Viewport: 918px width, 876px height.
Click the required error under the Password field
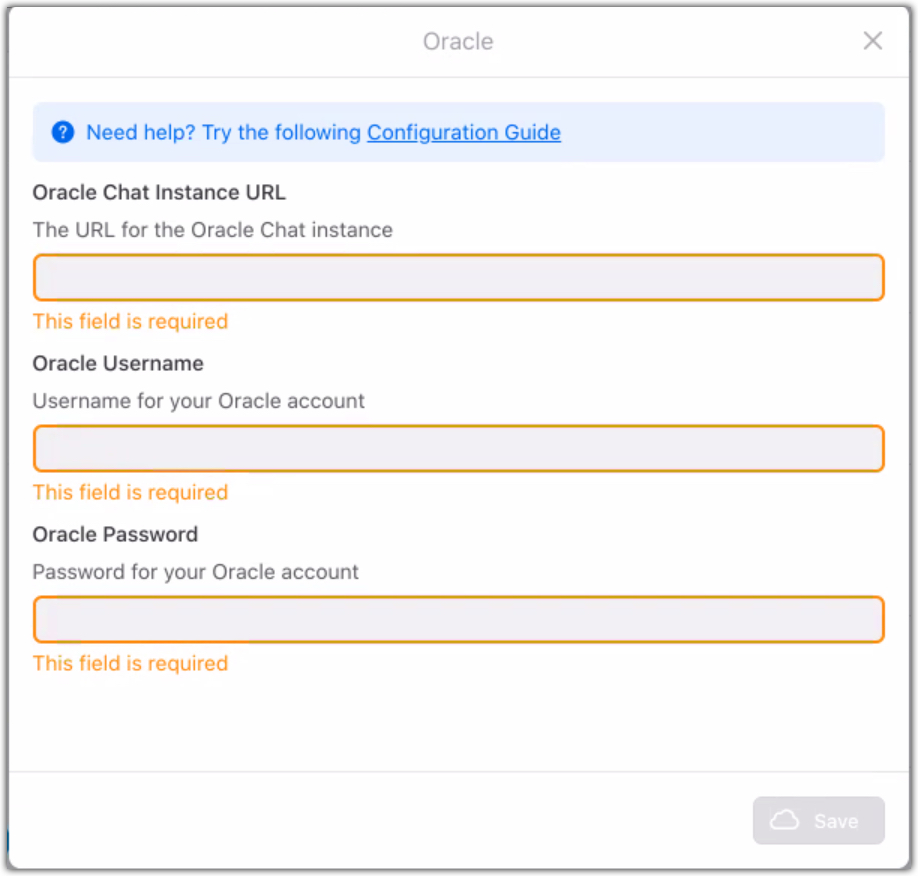pos(130,663)
